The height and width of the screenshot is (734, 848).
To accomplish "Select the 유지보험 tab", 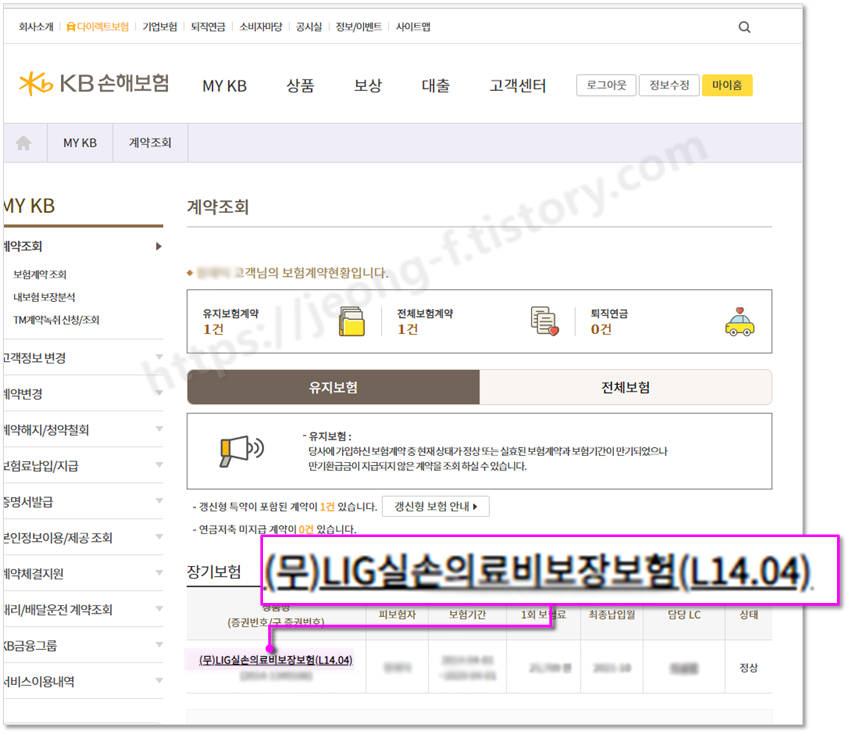I will (333, 387).
